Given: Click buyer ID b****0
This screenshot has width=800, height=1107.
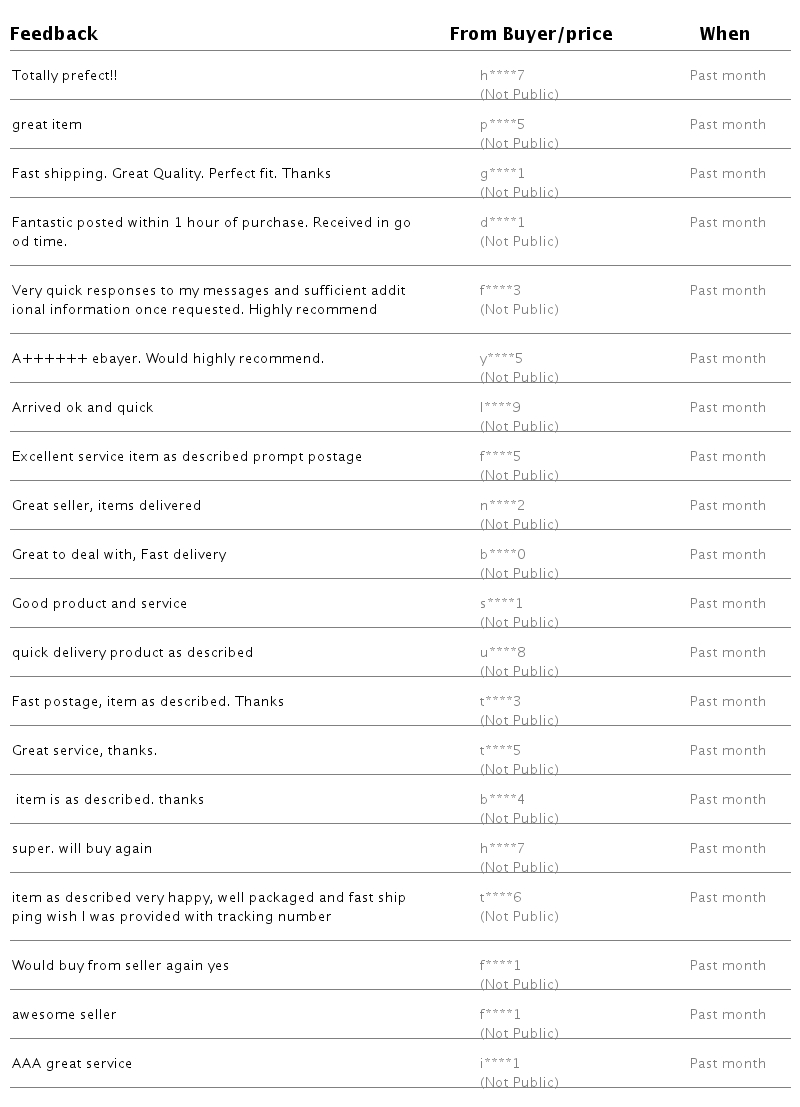Looking at the screenshot, I should pyautogui.click(x=503, y=554).
